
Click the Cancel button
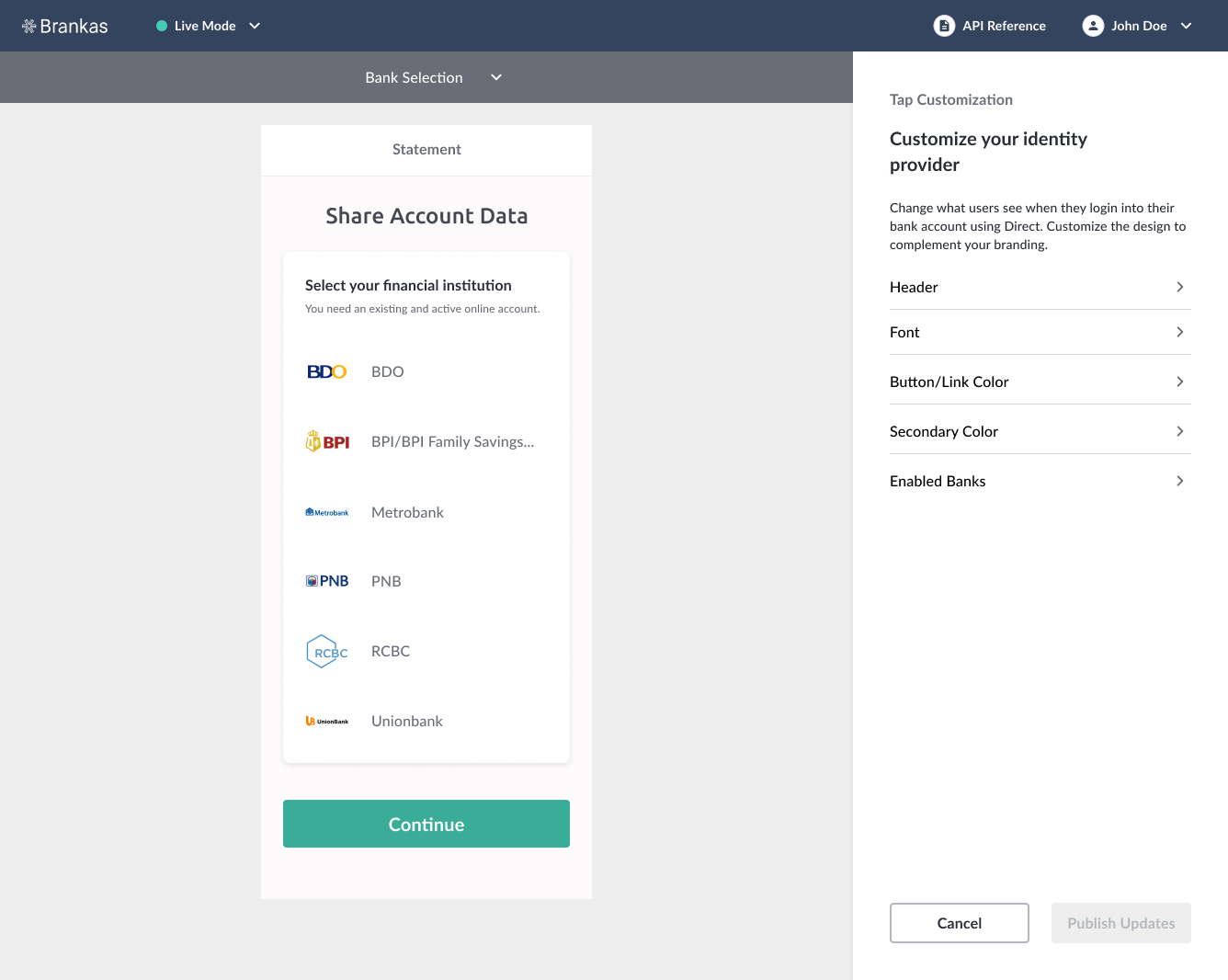960,923
